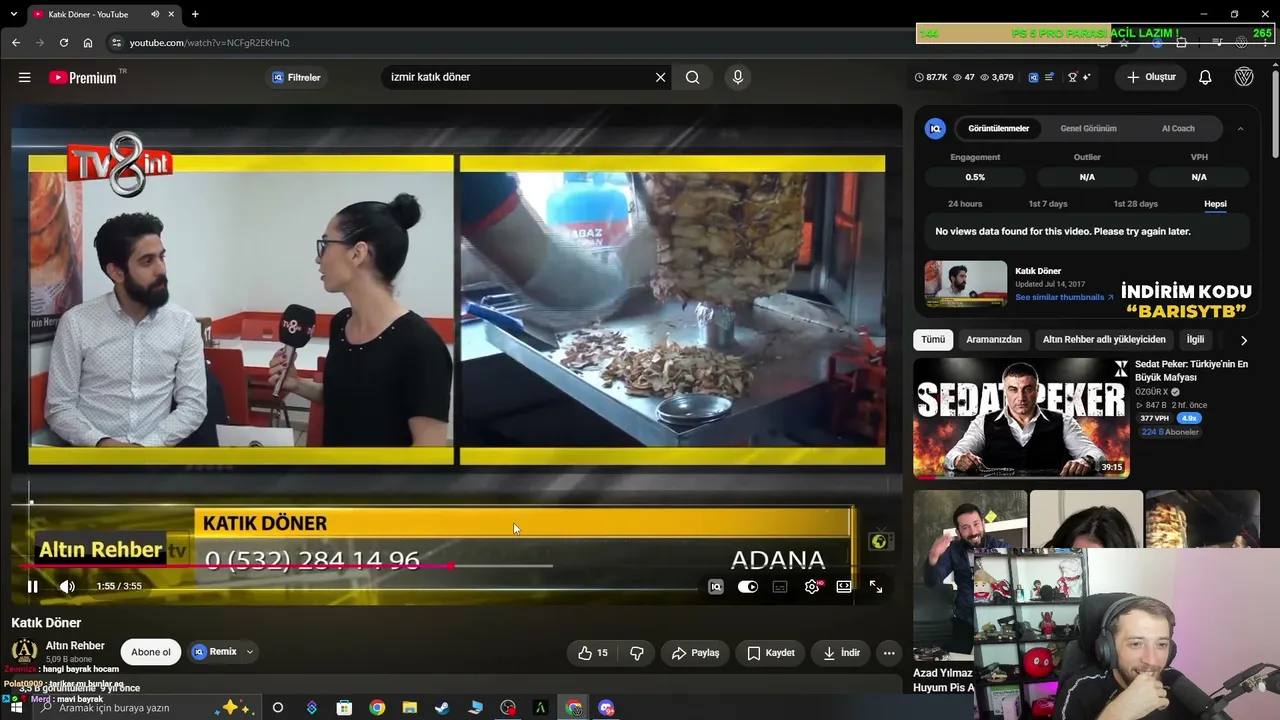Pause the video
Screen dimensions: 1280x720
tap(32, 587)
